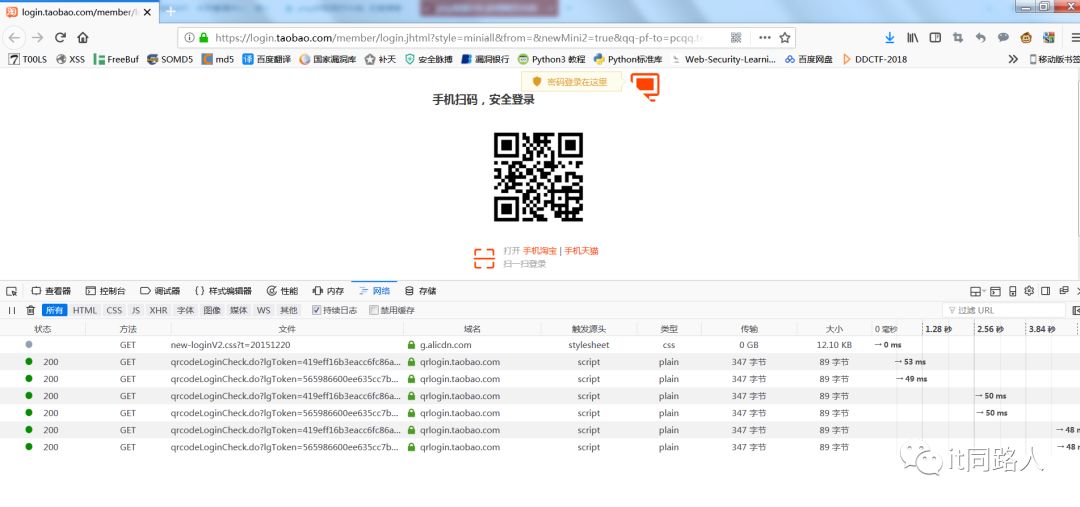Go back to the previous page
Screen dimensions: 1080x507
[x=14, y=38]
